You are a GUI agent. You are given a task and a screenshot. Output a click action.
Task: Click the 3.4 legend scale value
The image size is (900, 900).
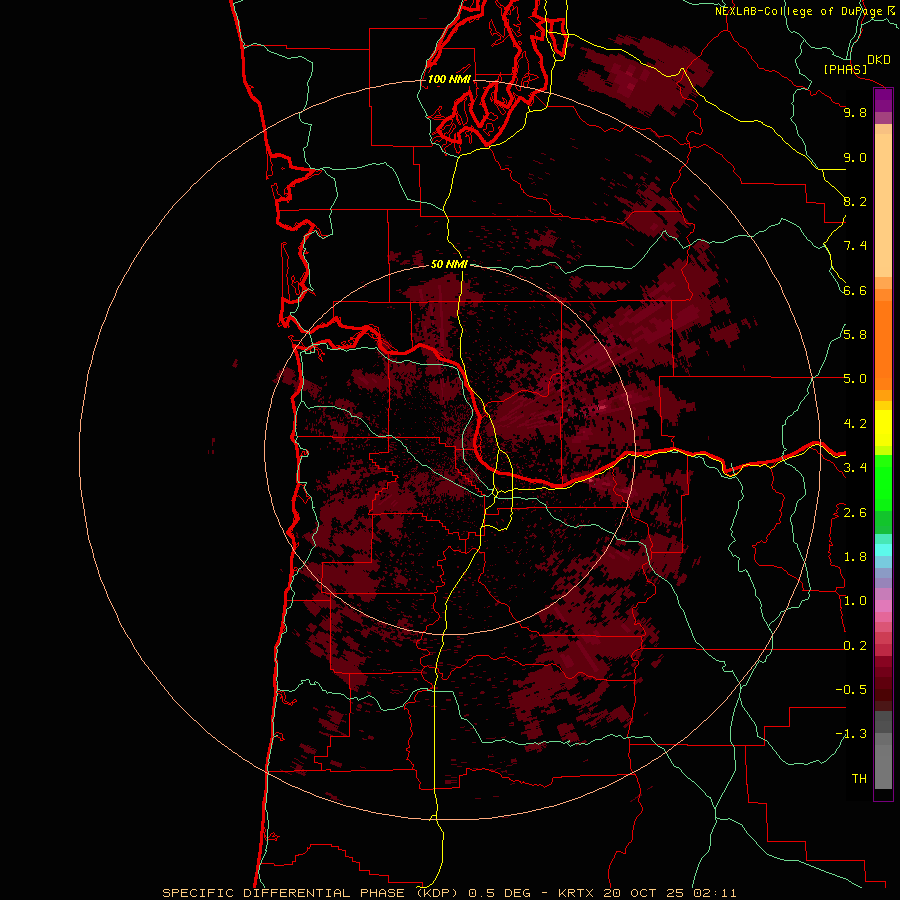coord(855,468)
